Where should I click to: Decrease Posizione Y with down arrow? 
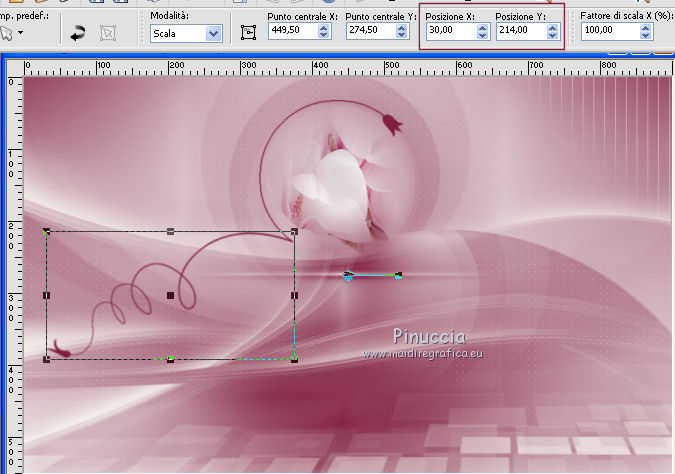[552, 35]
